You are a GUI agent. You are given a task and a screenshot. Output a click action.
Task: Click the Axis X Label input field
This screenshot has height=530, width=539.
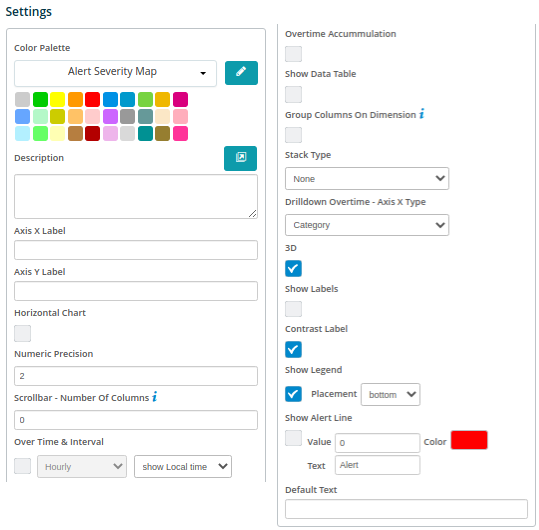click(136, 250)
